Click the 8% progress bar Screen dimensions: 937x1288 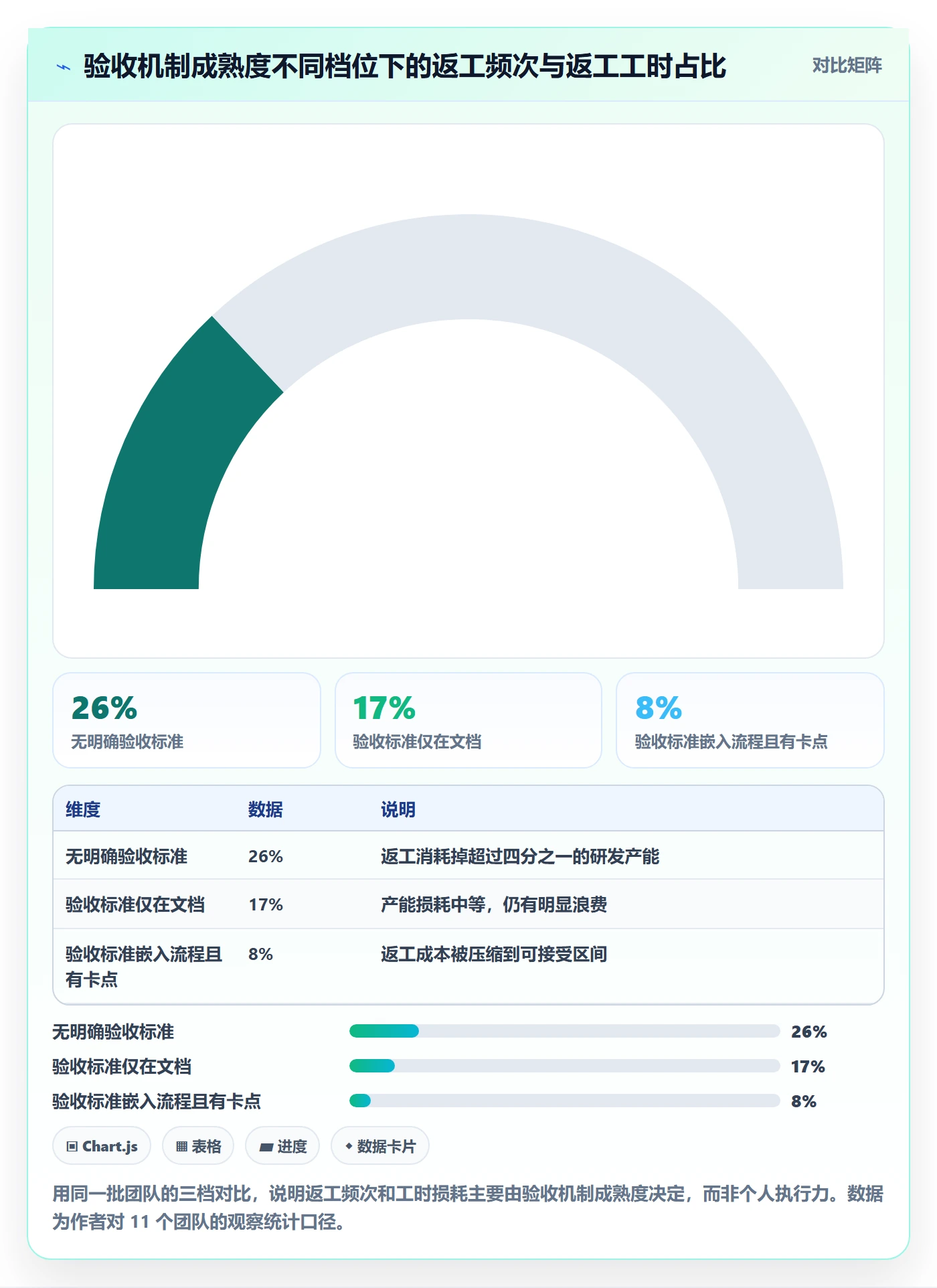pos(565,1101)
